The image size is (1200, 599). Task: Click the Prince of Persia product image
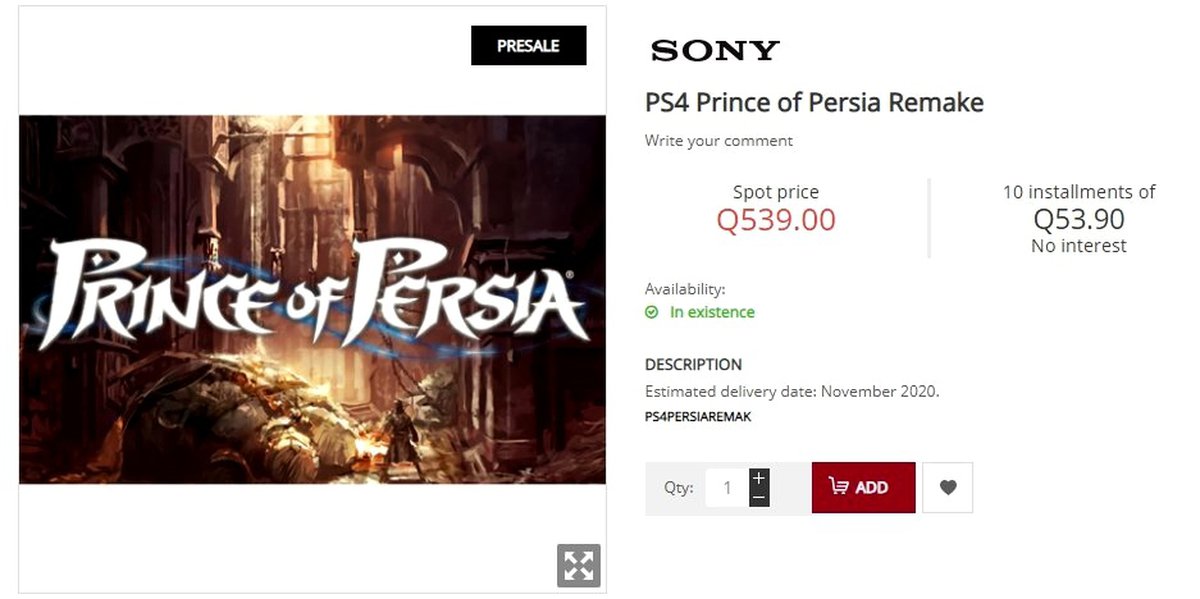(x=312, y=299)
